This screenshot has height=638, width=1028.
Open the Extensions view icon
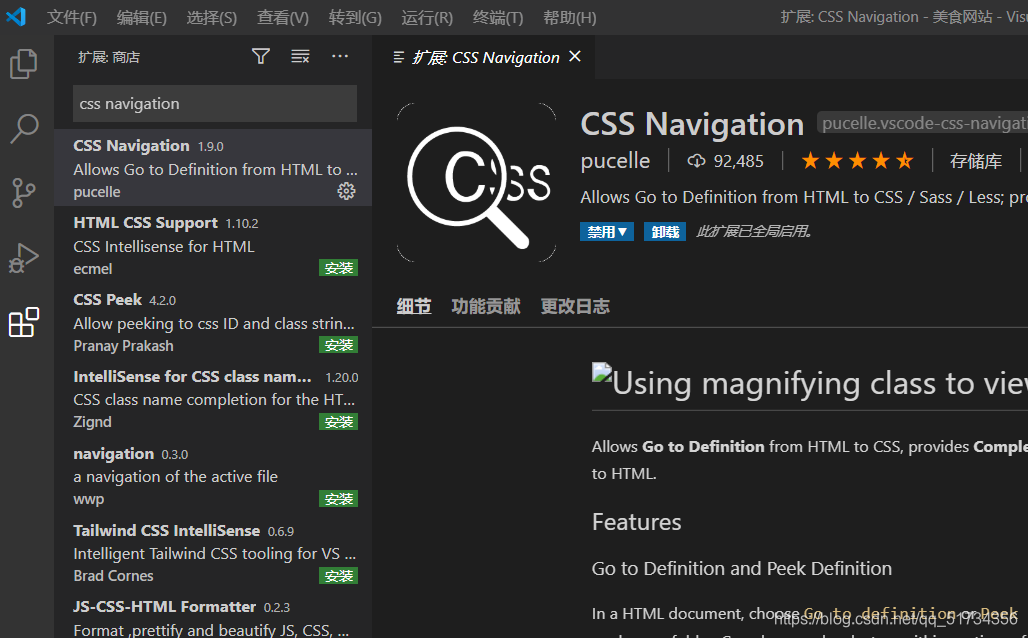24,322
